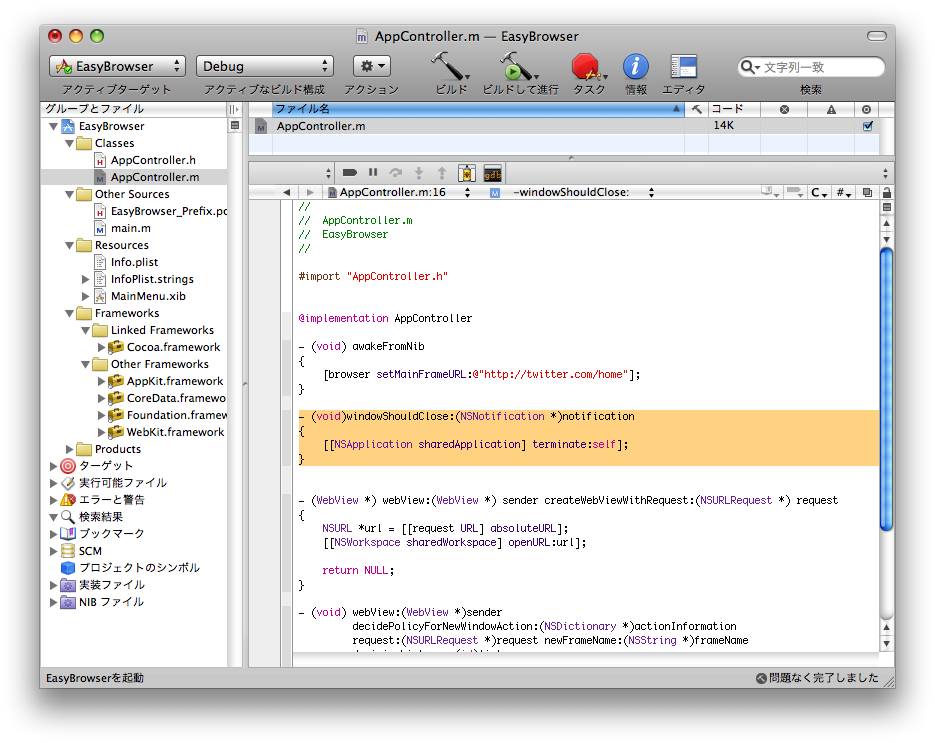Open the C class popup menu
The height and width of the screenshot is (743, 935).
tap(819, 192)
